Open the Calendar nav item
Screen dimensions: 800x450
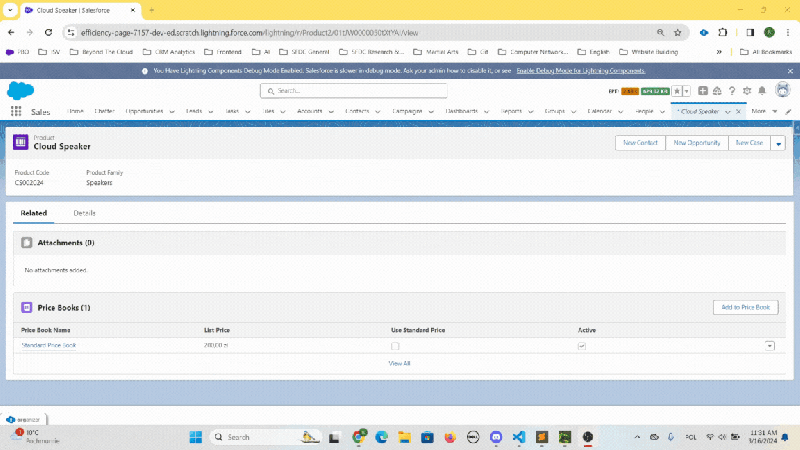pyautogui.click(x=599, y=111)
